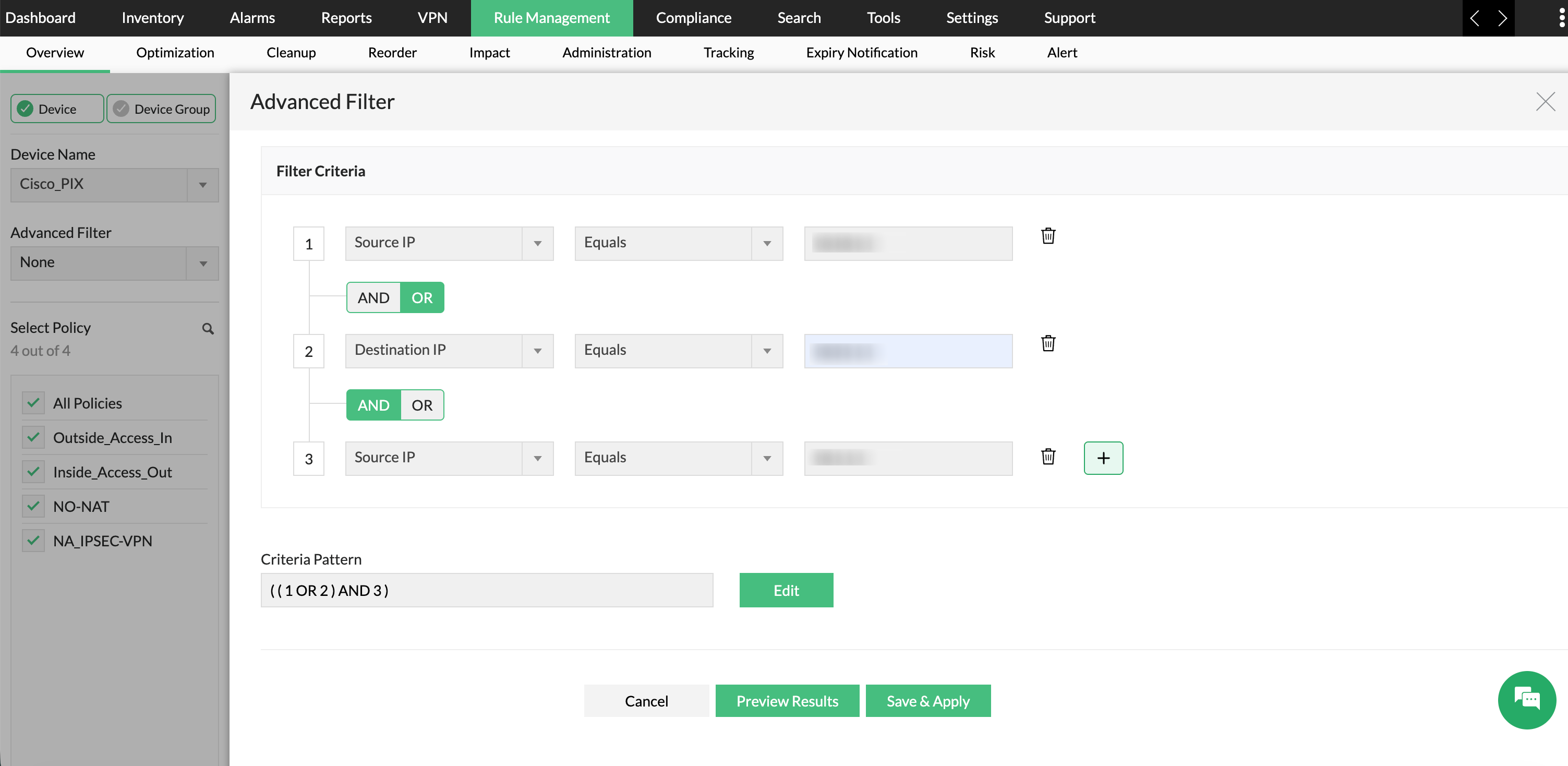Switch to the Tracking tab

(729, 53)
